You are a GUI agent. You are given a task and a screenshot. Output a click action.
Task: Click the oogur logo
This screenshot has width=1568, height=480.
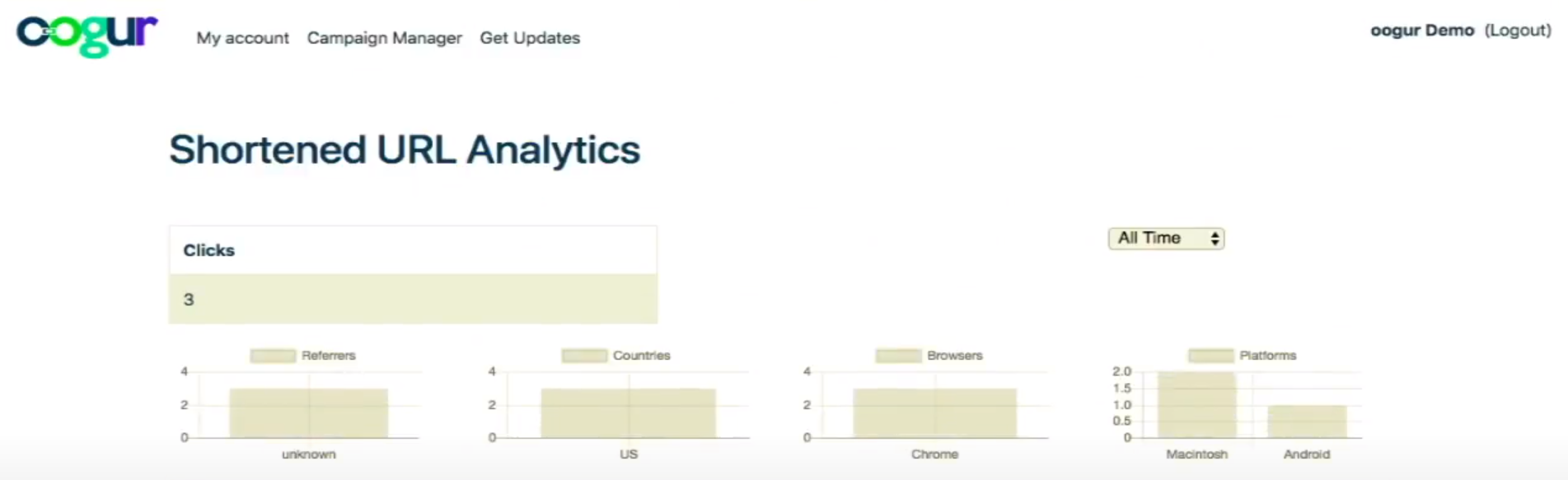point(87,35)
